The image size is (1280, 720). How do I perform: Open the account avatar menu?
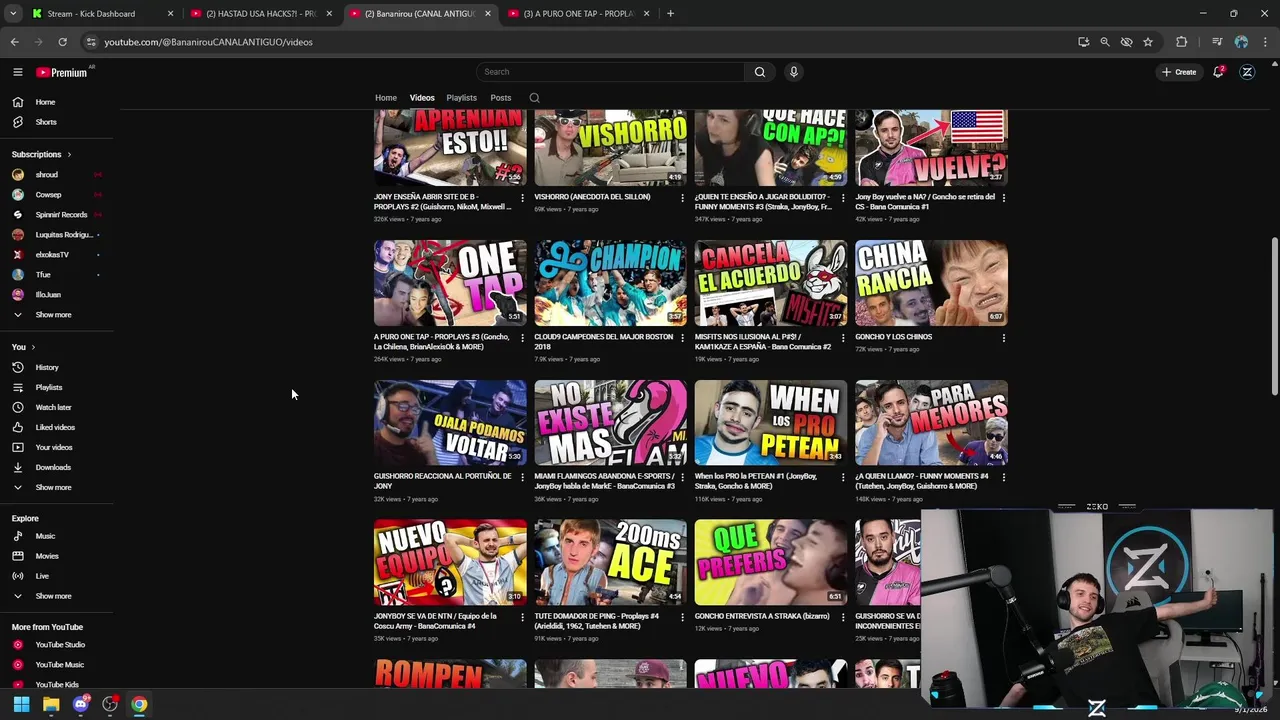(x=1247, y=72)
